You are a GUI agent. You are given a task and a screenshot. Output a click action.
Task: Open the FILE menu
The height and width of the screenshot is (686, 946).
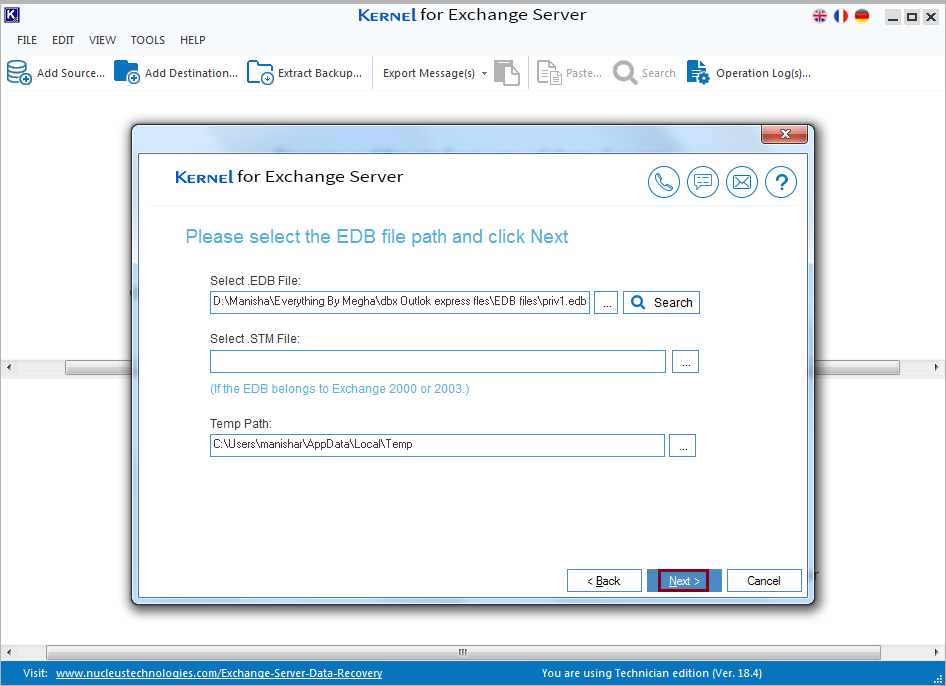[27, 40]
